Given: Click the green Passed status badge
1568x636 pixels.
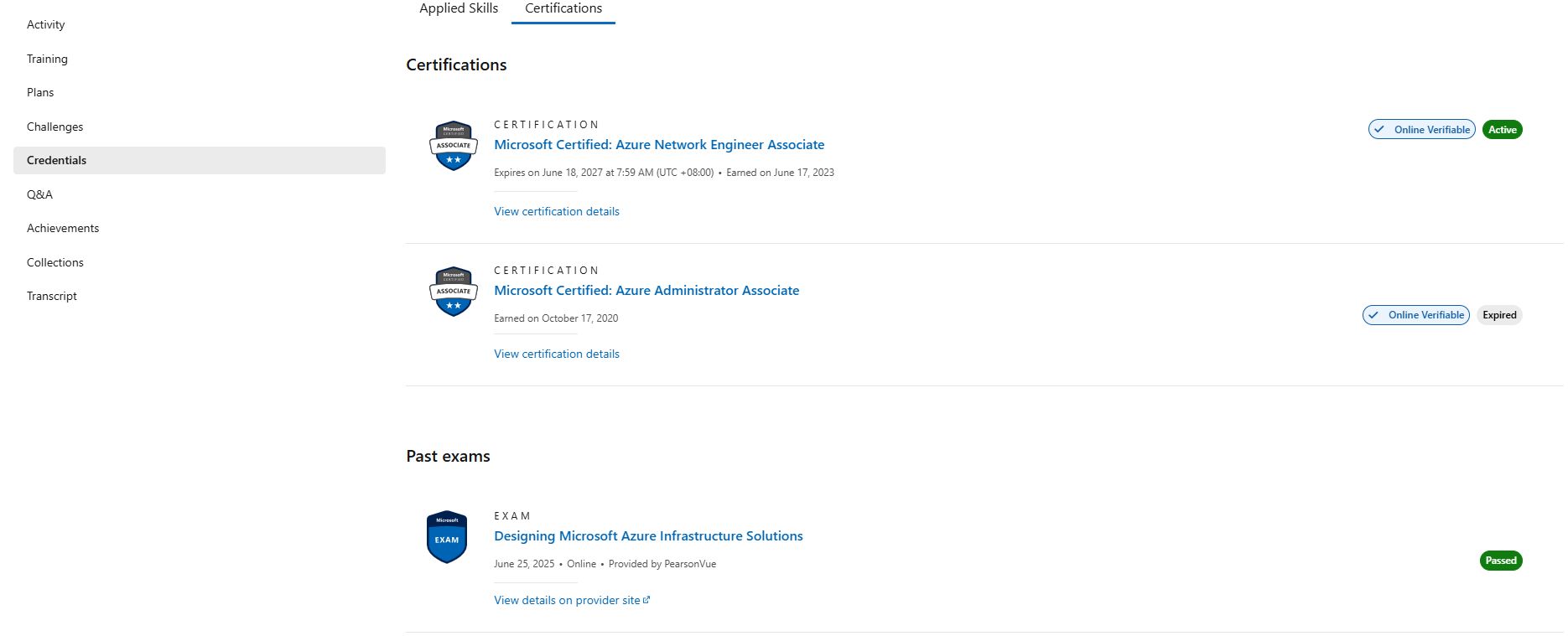Looking at the screenshot, I should (x=1501, y=561).
